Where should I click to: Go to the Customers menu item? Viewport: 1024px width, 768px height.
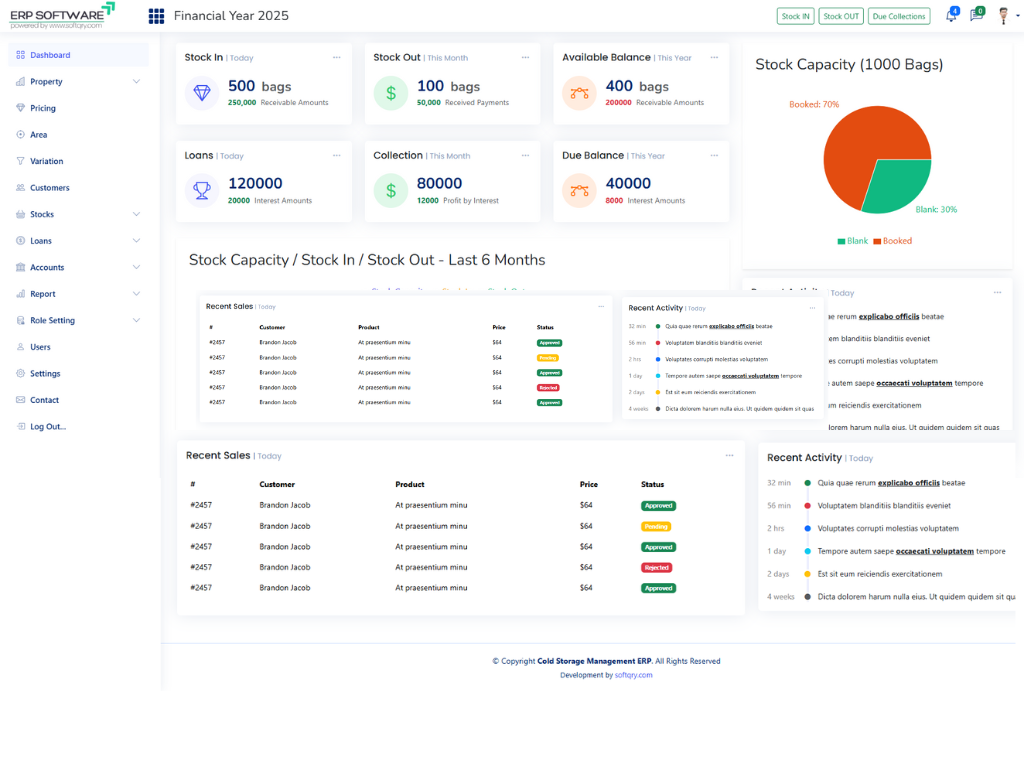coord(49,188)
